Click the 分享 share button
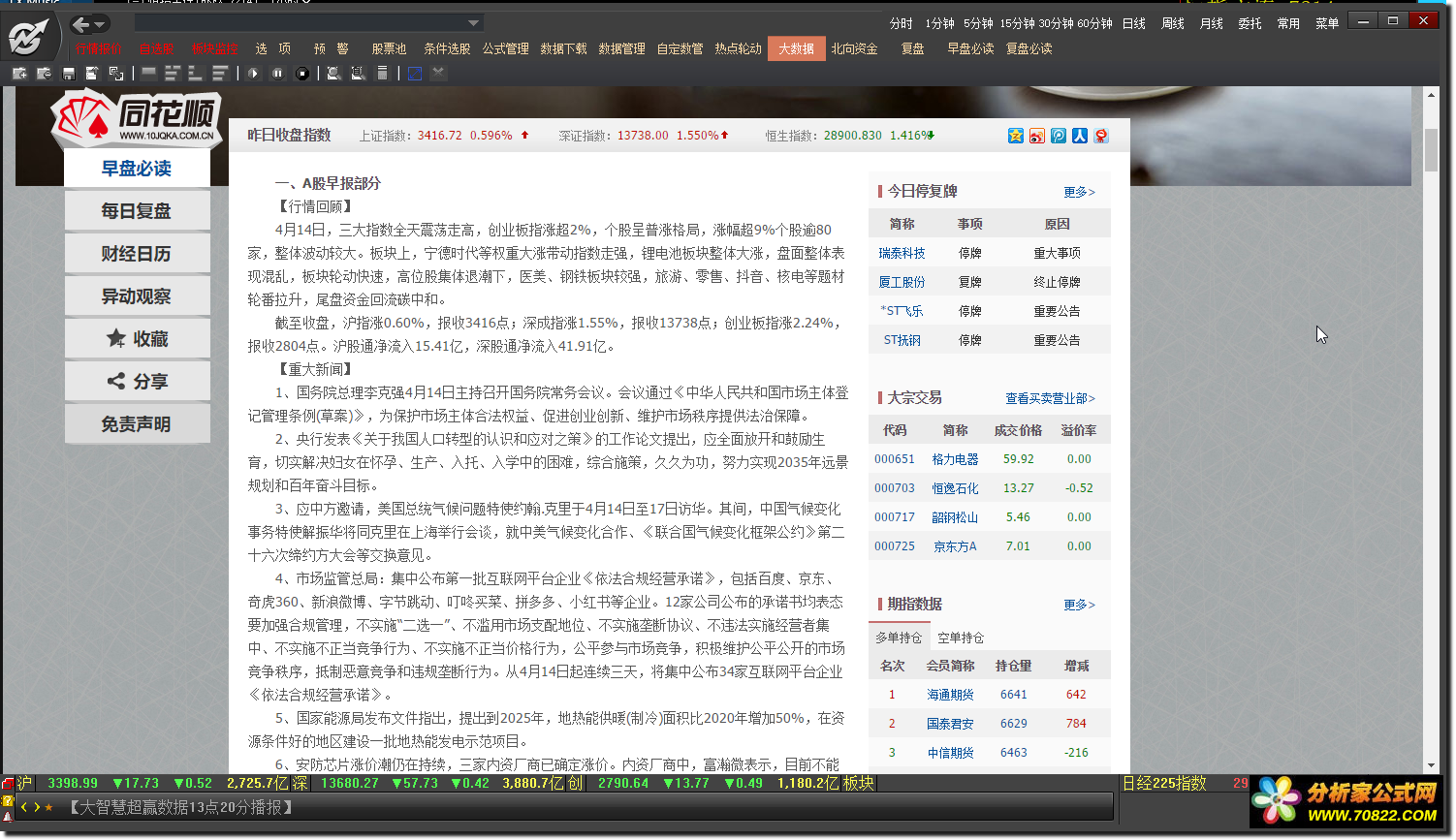Image resolution: width=1456 pixels, height=840 pixels. (x=137, y=381)
